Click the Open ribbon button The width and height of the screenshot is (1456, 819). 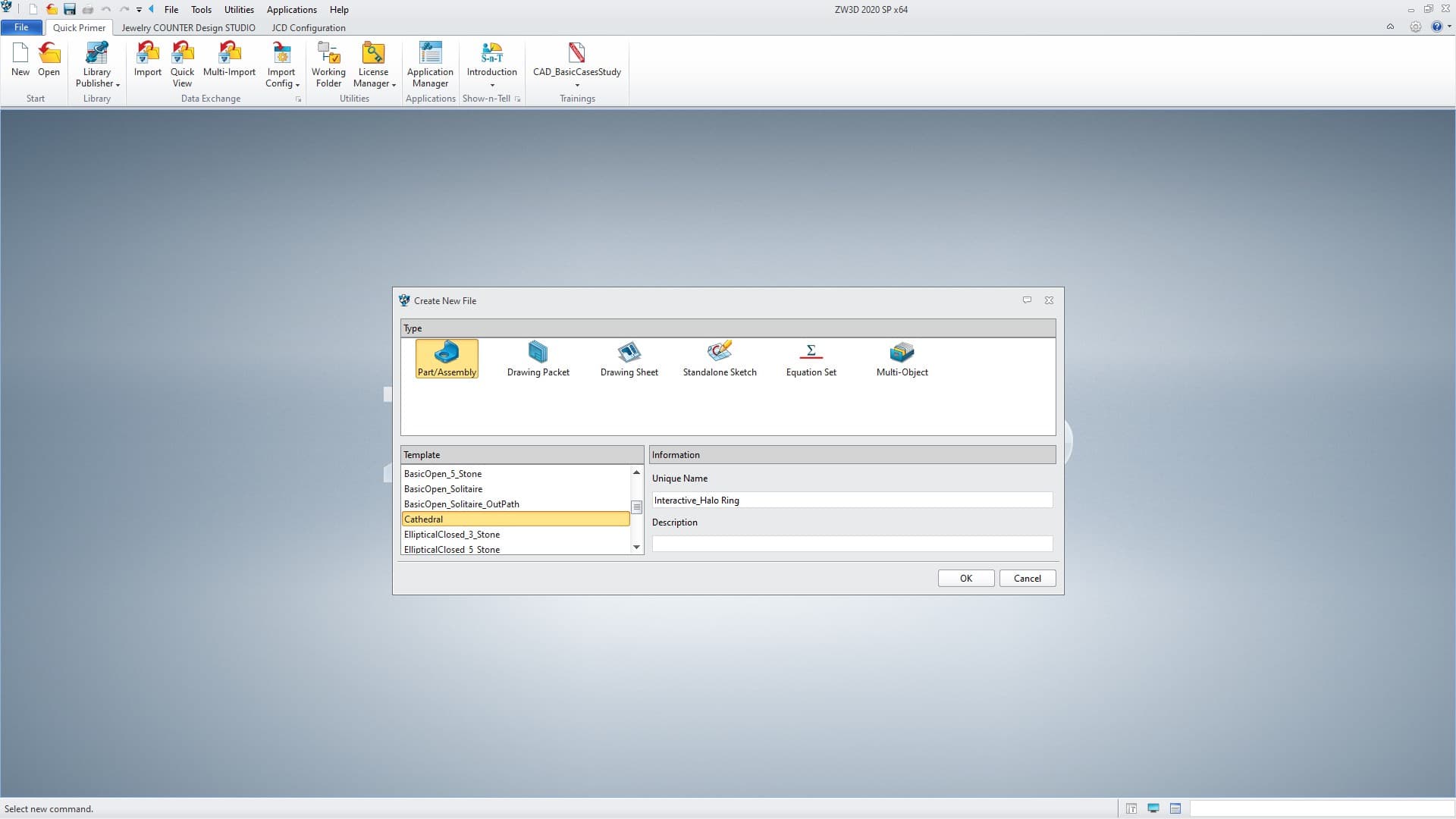[49, 59]
